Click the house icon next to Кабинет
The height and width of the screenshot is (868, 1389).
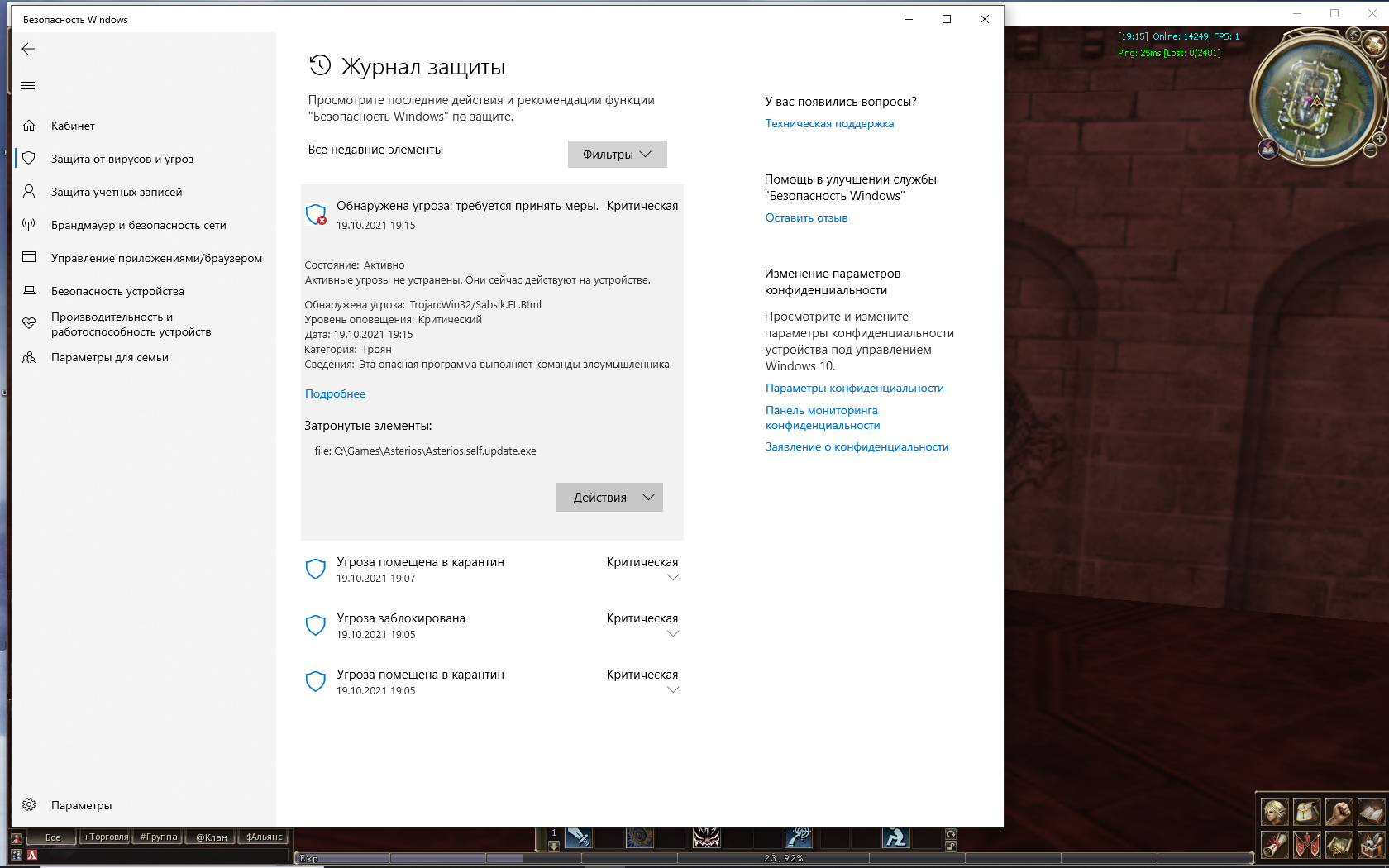(x=29, y=126)
